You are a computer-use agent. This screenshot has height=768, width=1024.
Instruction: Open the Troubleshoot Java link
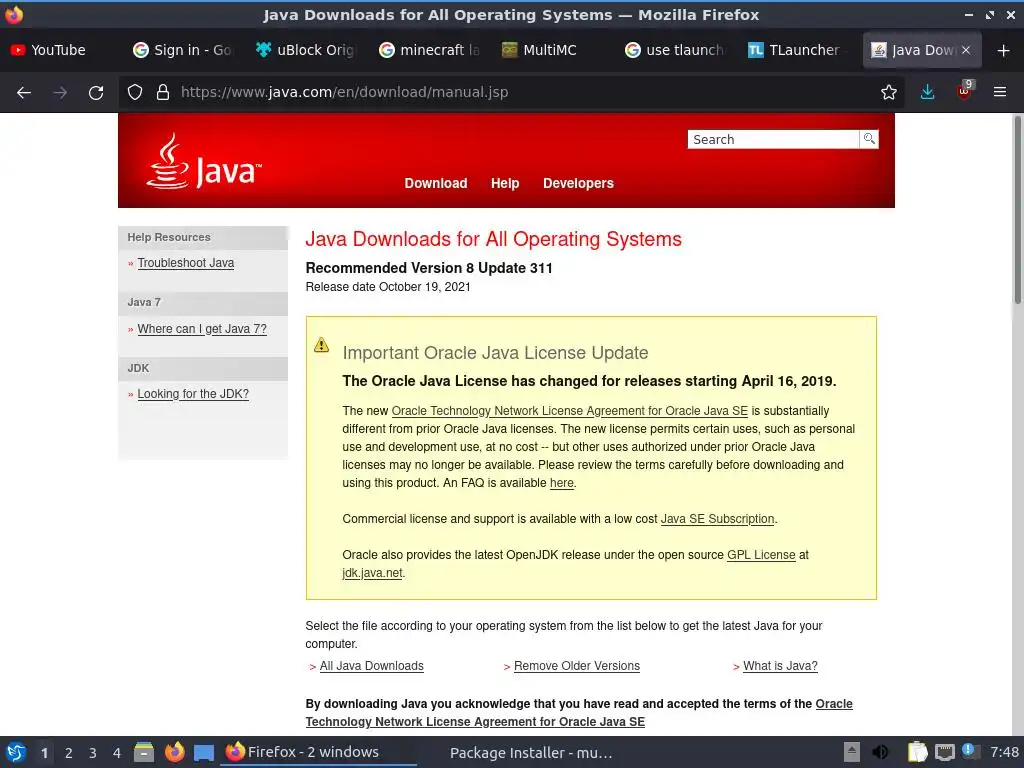point(185,263)
